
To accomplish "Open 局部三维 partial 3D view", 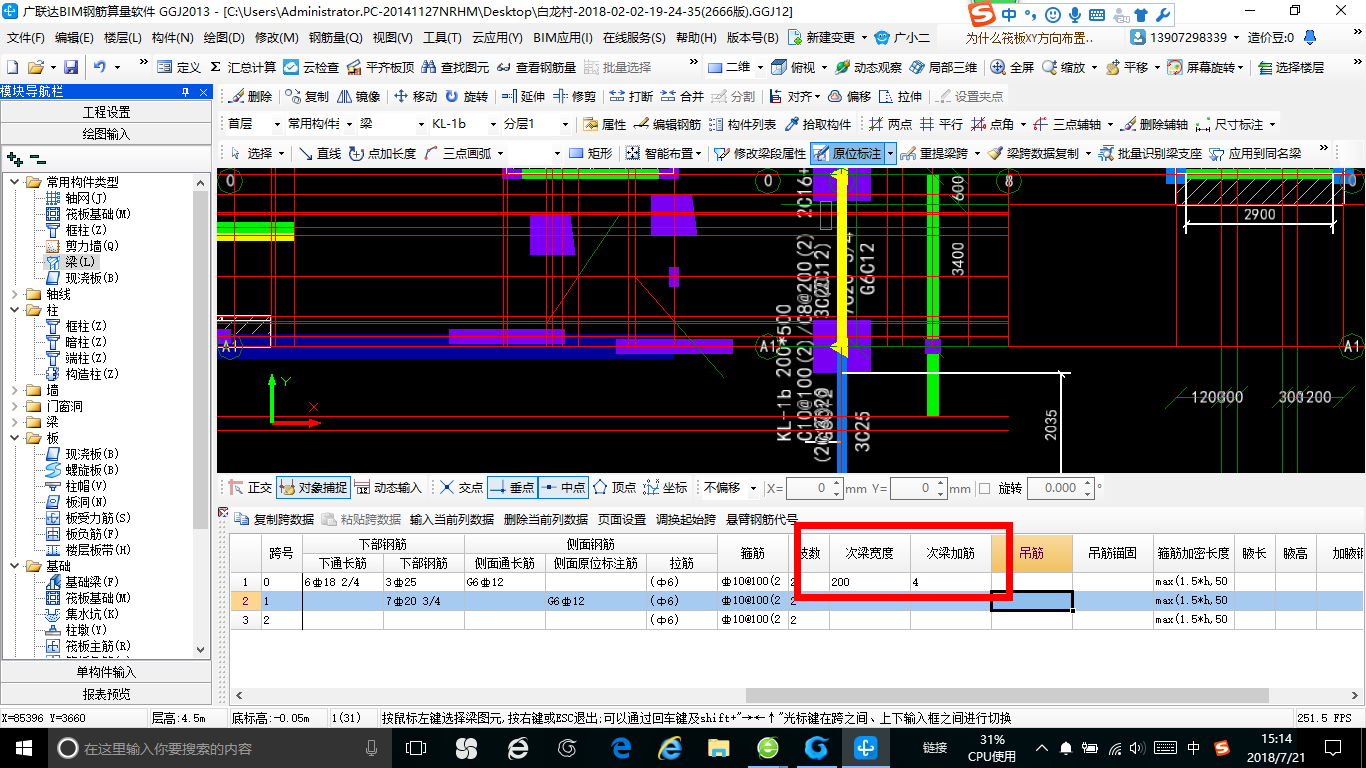I will click(x=943, y=67).
